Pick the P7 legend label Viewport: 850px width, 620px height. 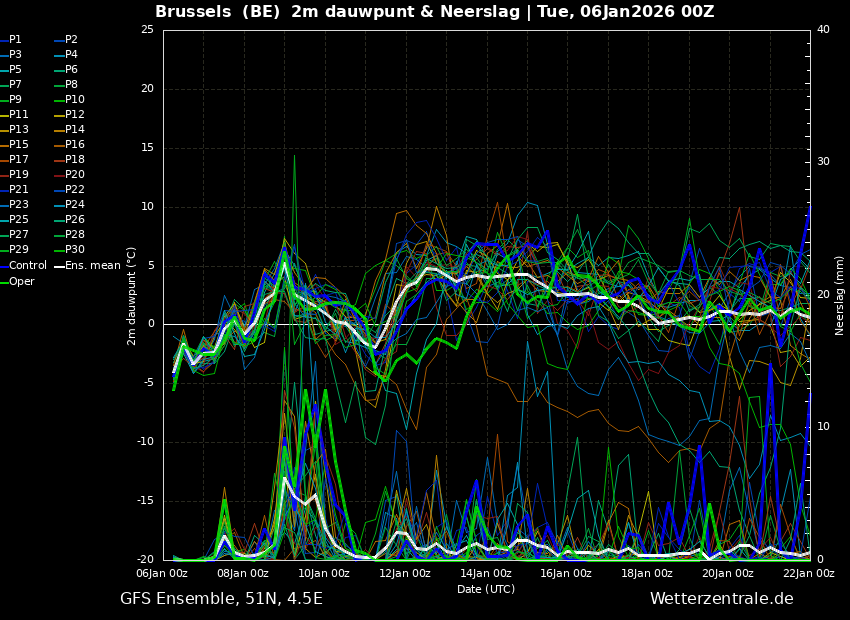coord(15,85)
